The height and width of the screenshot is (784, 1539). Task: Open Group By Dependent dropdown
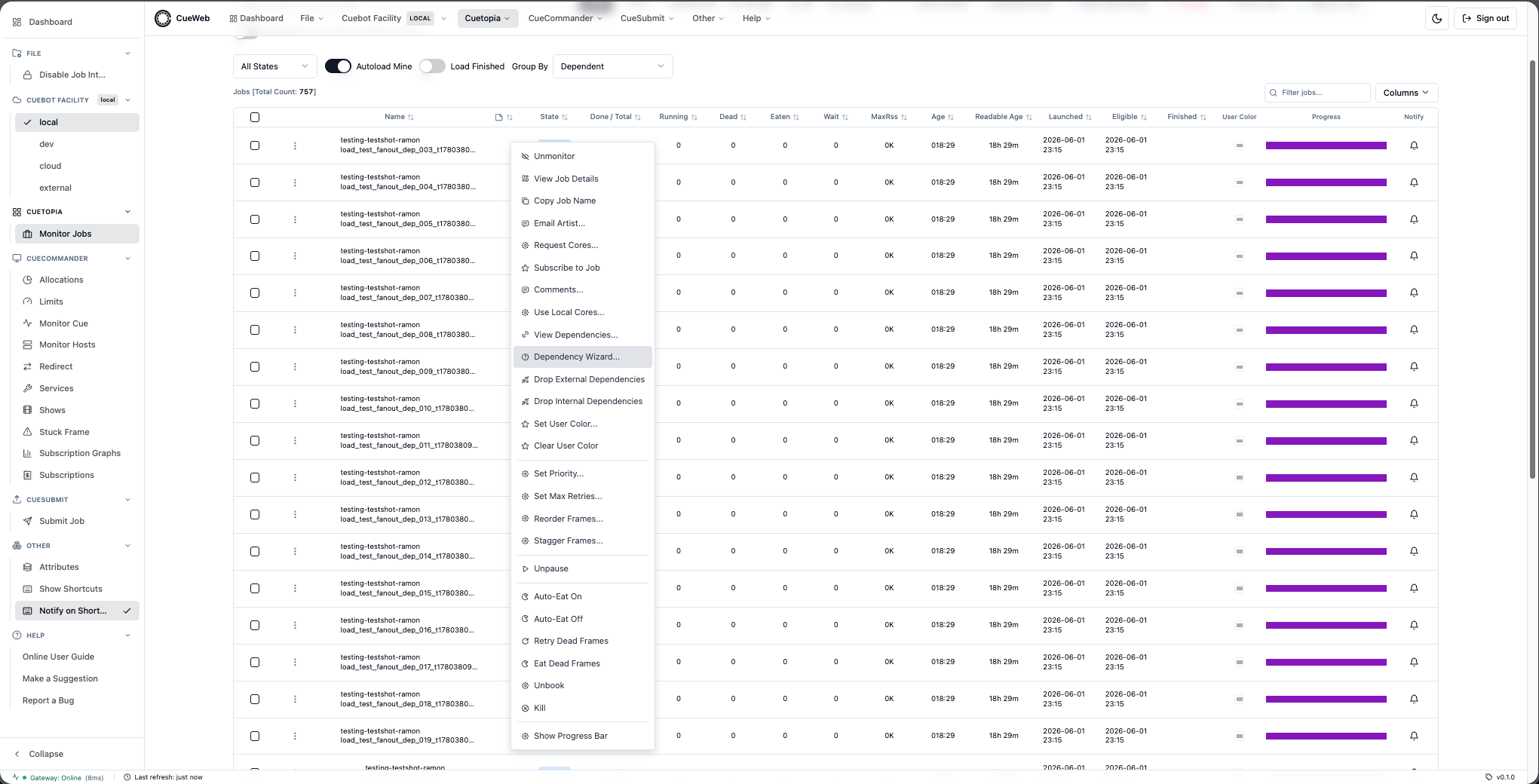[612, 66]
